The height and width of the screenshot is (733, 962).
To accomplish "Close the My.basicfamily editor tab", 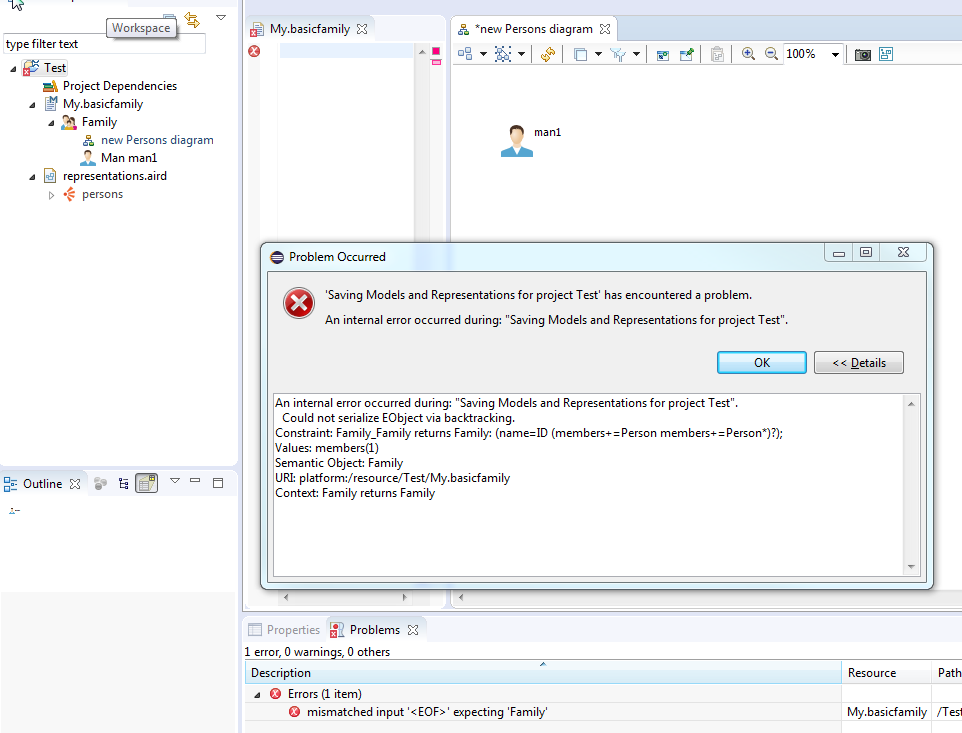I will point(362,29).
